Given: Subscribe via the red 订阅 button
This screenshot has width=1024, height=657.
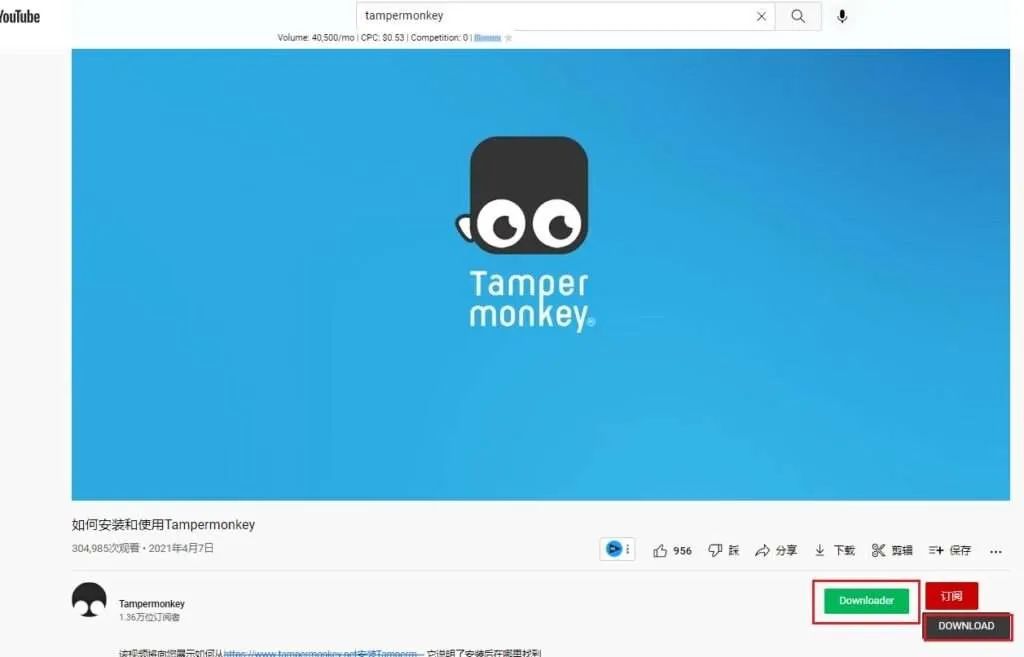Looking at the screenshot, I should click(x=951, y=595).
